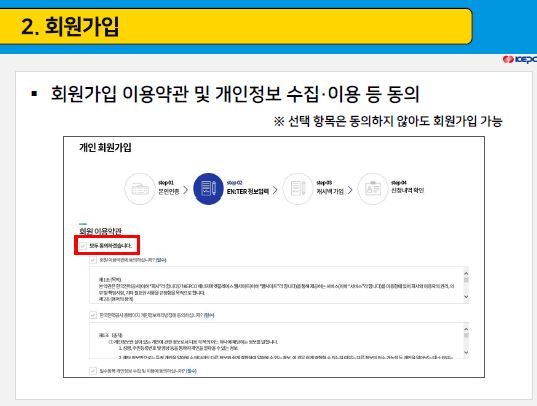The image size is (537, 406).
Task: Check the first required terms-of-use agreement checkbox
Action: [92, 260]
